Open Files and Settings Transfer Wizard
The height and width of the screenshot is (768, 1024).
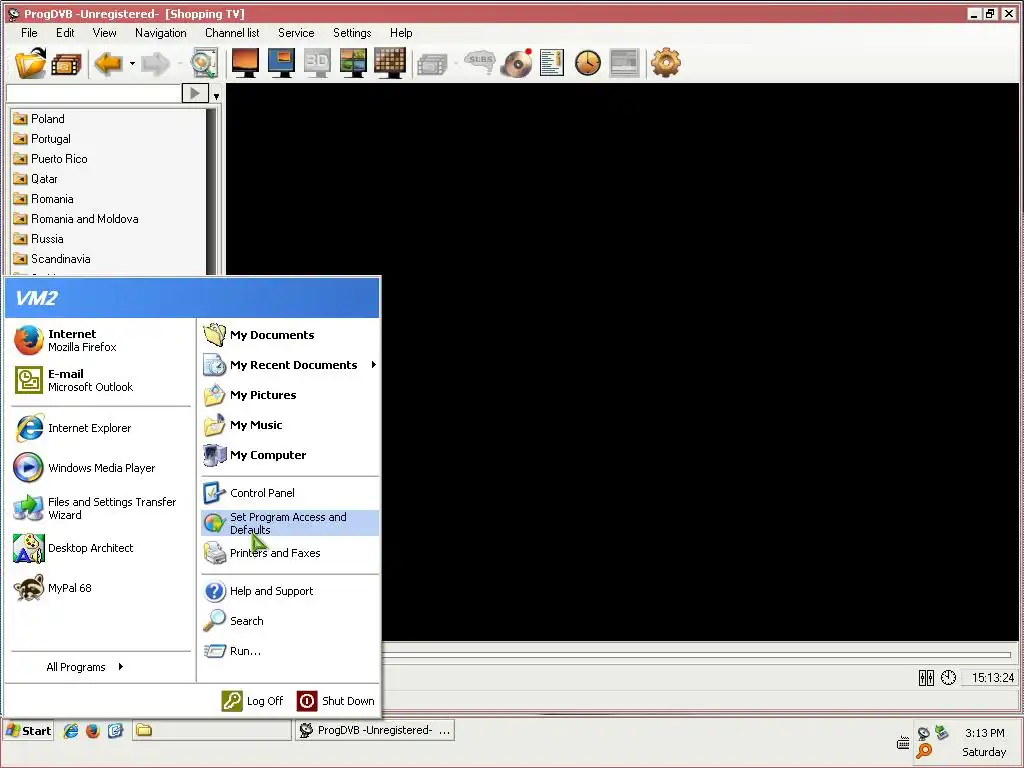pyautogui.click(x=101, y=508)
